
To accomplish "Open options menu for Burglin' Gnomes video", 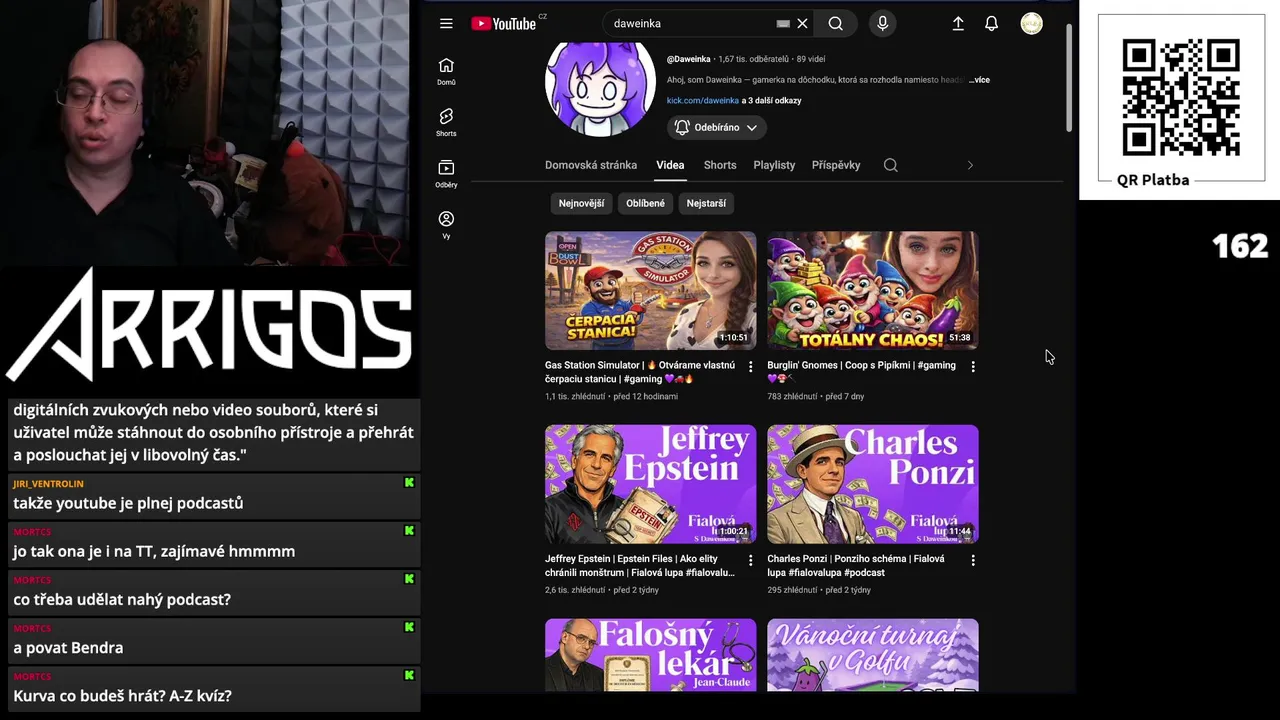I will click(973, 367).
